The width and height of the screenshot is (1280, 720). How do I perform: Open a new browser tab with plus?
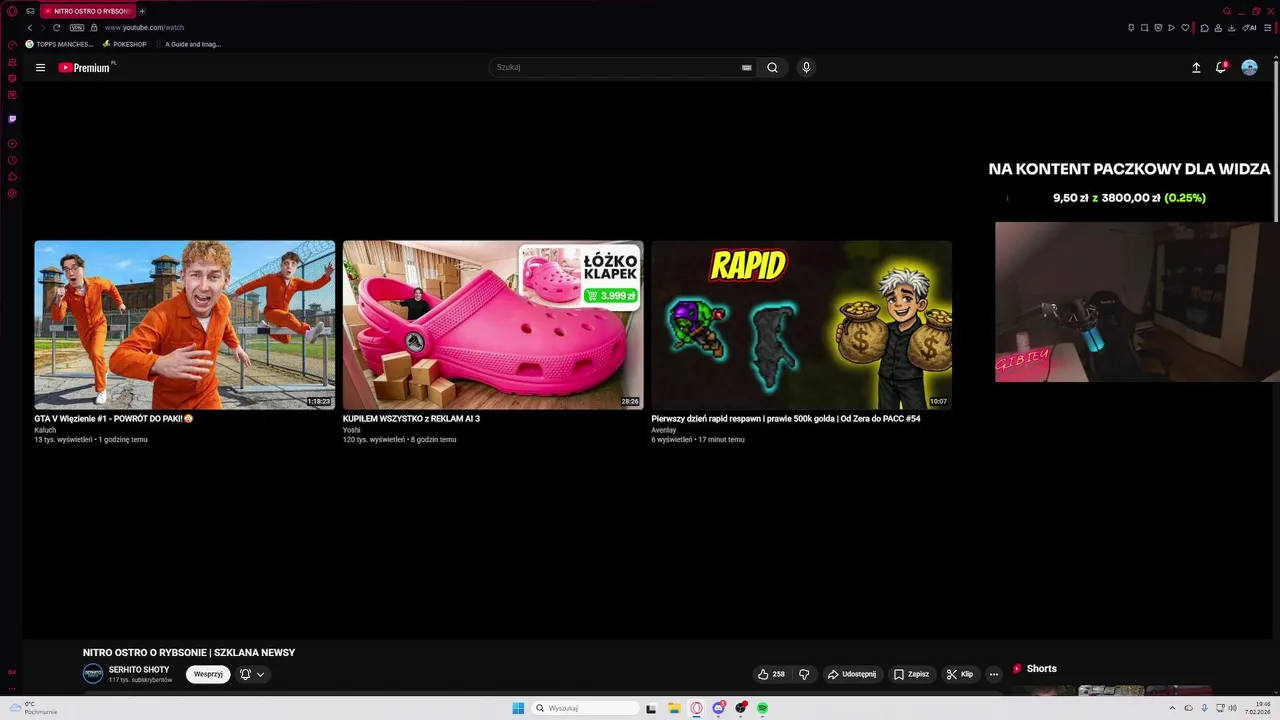point(142,11)
